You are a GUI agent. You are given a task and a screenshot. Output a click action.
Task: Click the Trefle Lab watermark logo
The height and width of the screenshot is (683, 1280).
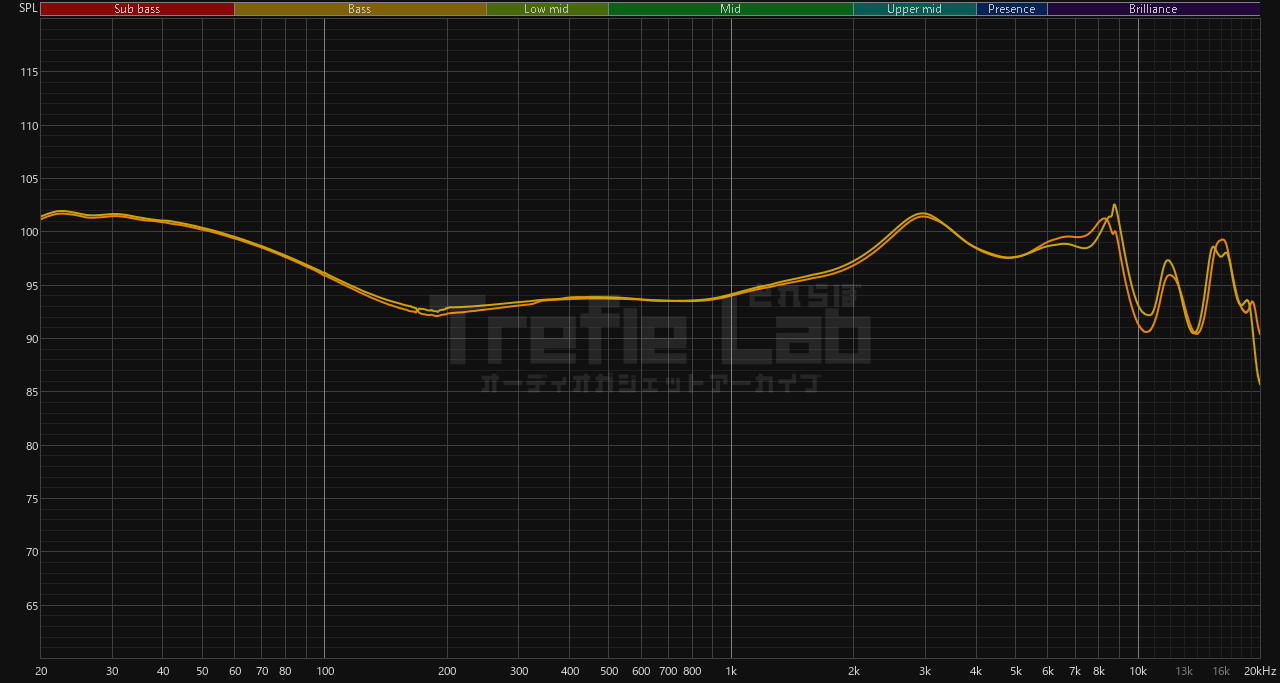(x=650, y=330)
